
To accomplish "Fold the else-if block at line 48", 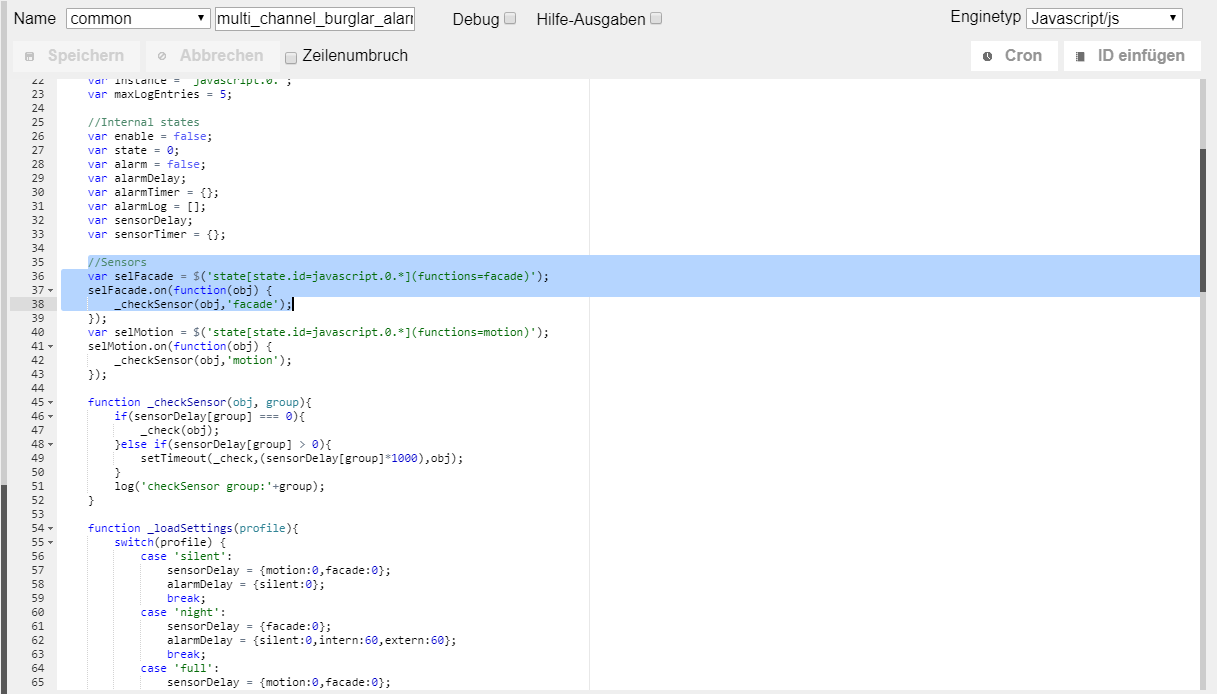I will point(51,444).
